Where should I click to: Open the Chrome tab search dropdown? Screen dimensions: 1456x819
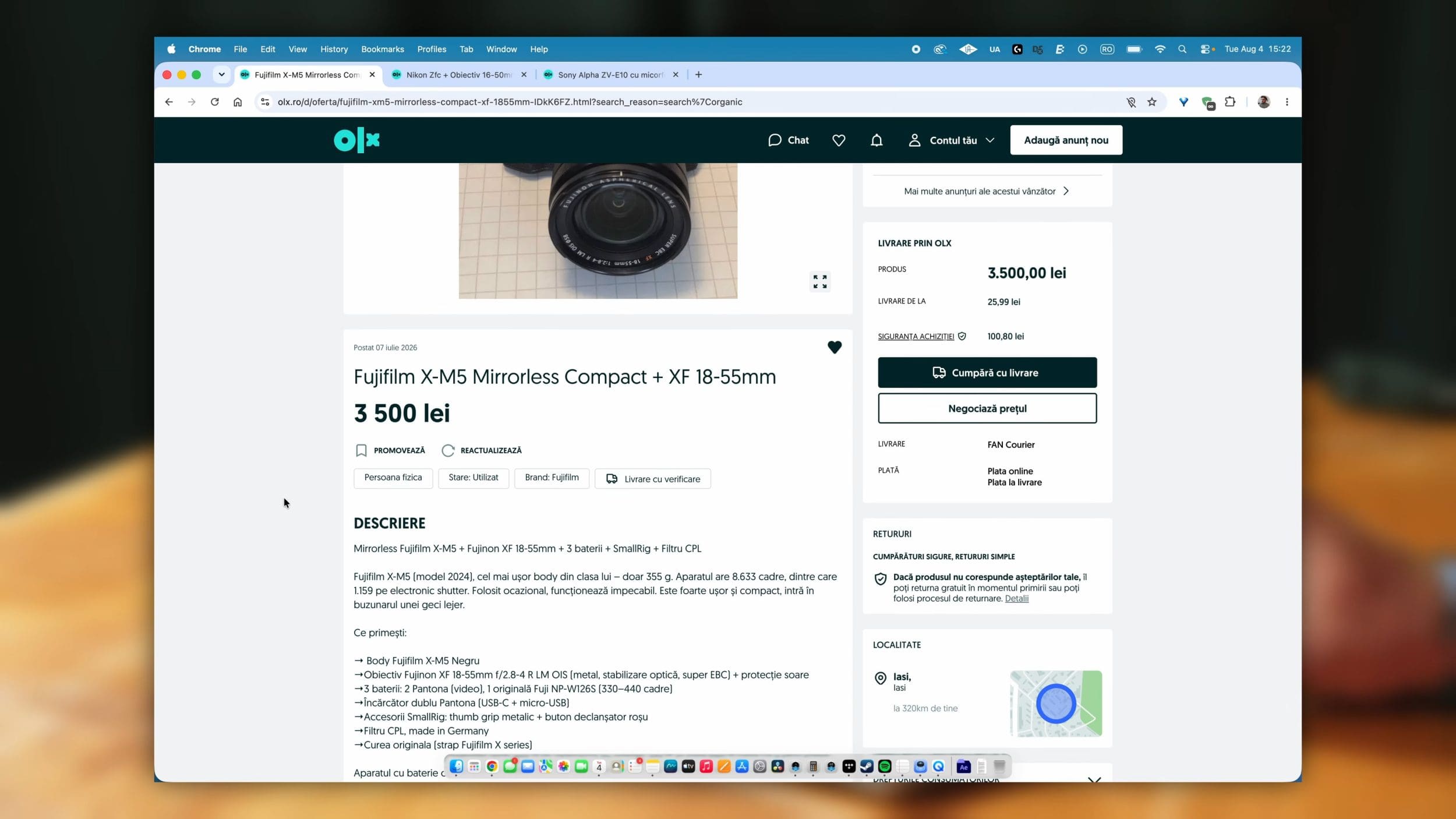[x=221, y=75]
